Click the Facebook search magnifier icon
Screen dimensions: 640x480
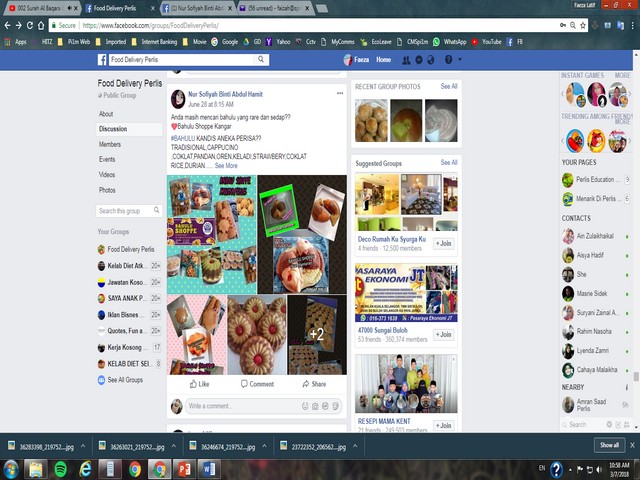262,60
